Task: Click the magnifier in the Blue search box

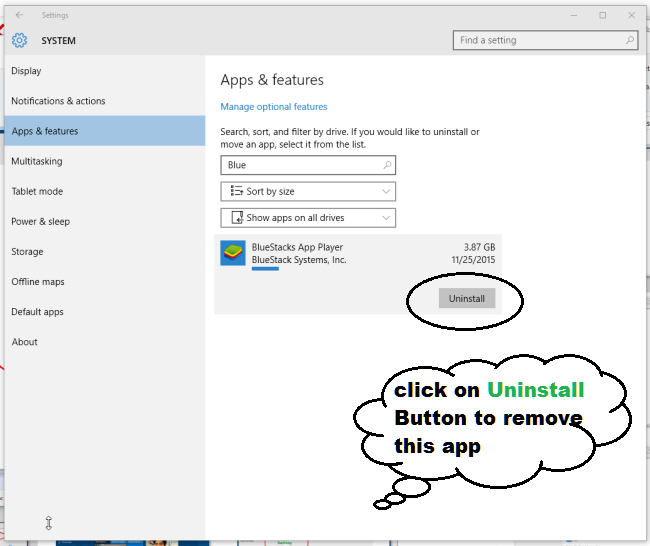Action: pyautogui.click(x=387, y=165)
